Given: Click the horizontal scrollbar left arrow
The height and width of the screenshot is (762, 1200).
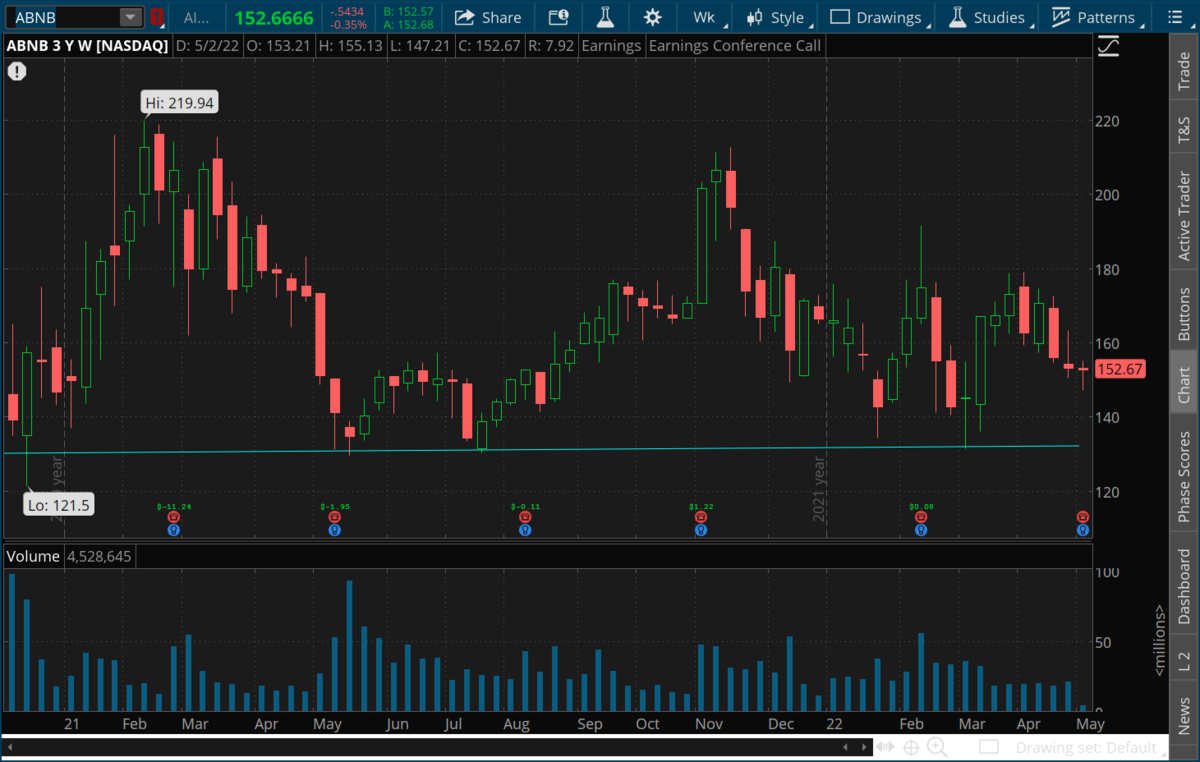Looking at the screenshot, I should click(10, 747).
